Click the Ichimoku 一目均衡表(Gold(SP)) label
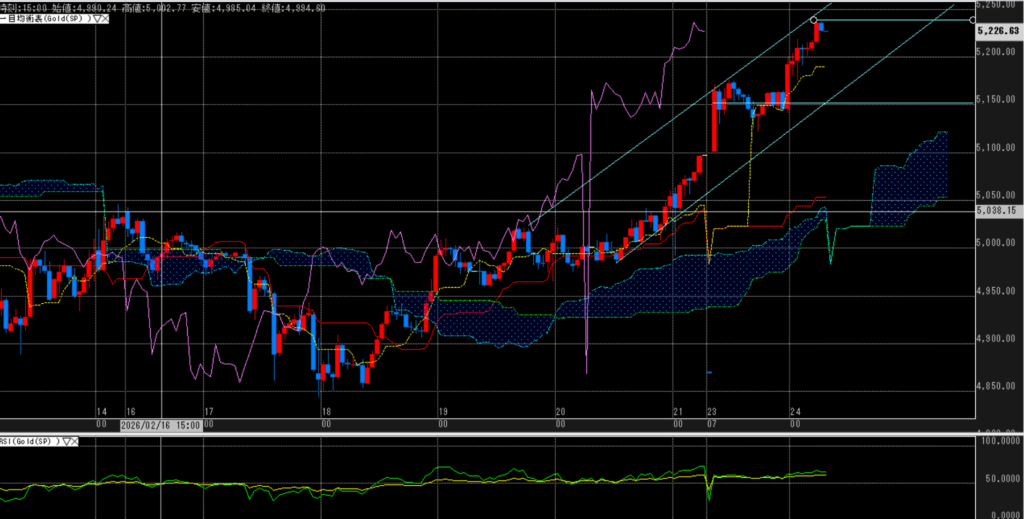 pos(45,19)
